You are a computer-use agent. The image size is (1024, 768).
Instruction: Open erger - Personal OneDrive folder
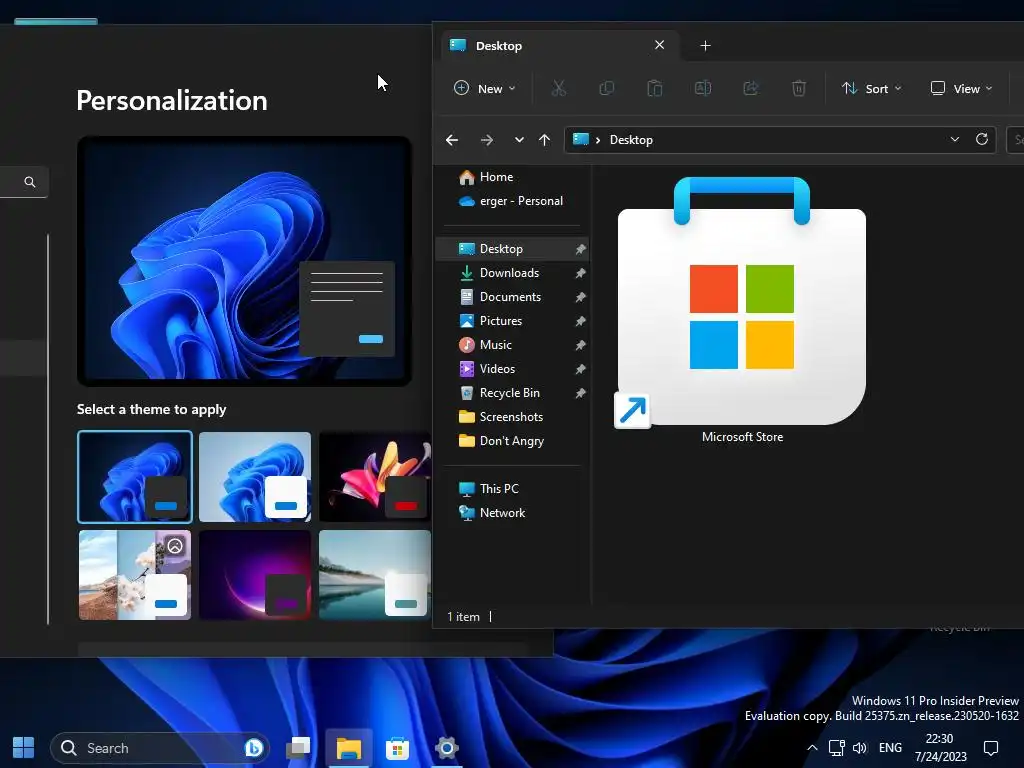511,201
